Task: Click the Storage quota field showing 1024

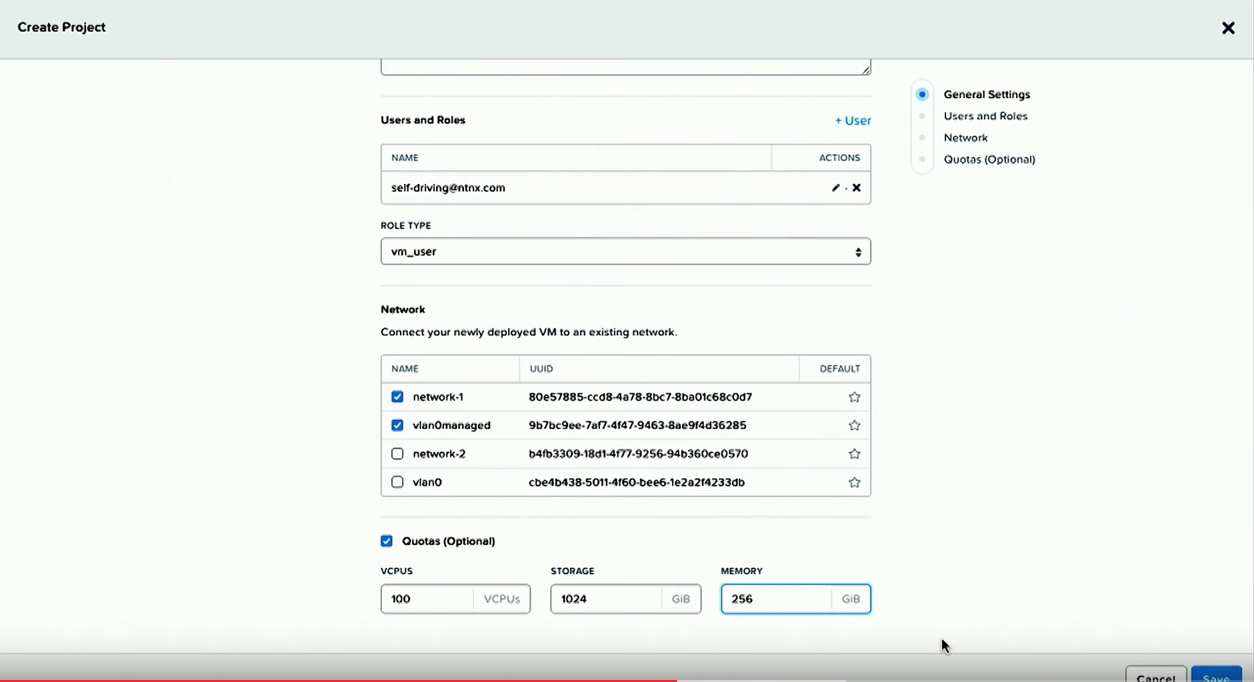Action: [x=626, y=599]
